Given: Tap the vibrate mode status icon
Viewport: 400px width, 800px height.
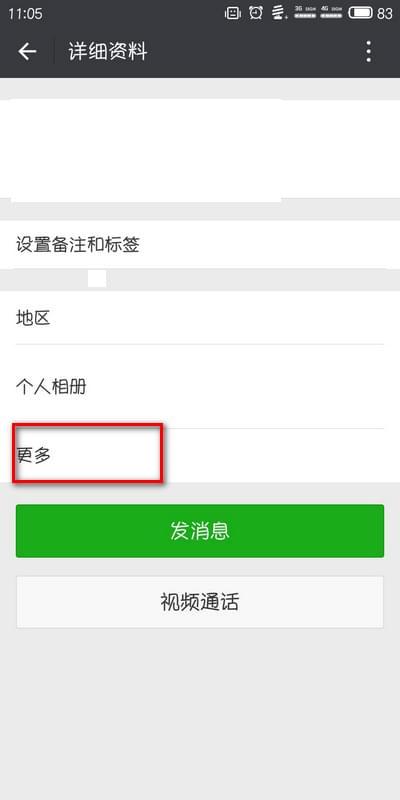Looking at the screenshot, I should point(233,13).
